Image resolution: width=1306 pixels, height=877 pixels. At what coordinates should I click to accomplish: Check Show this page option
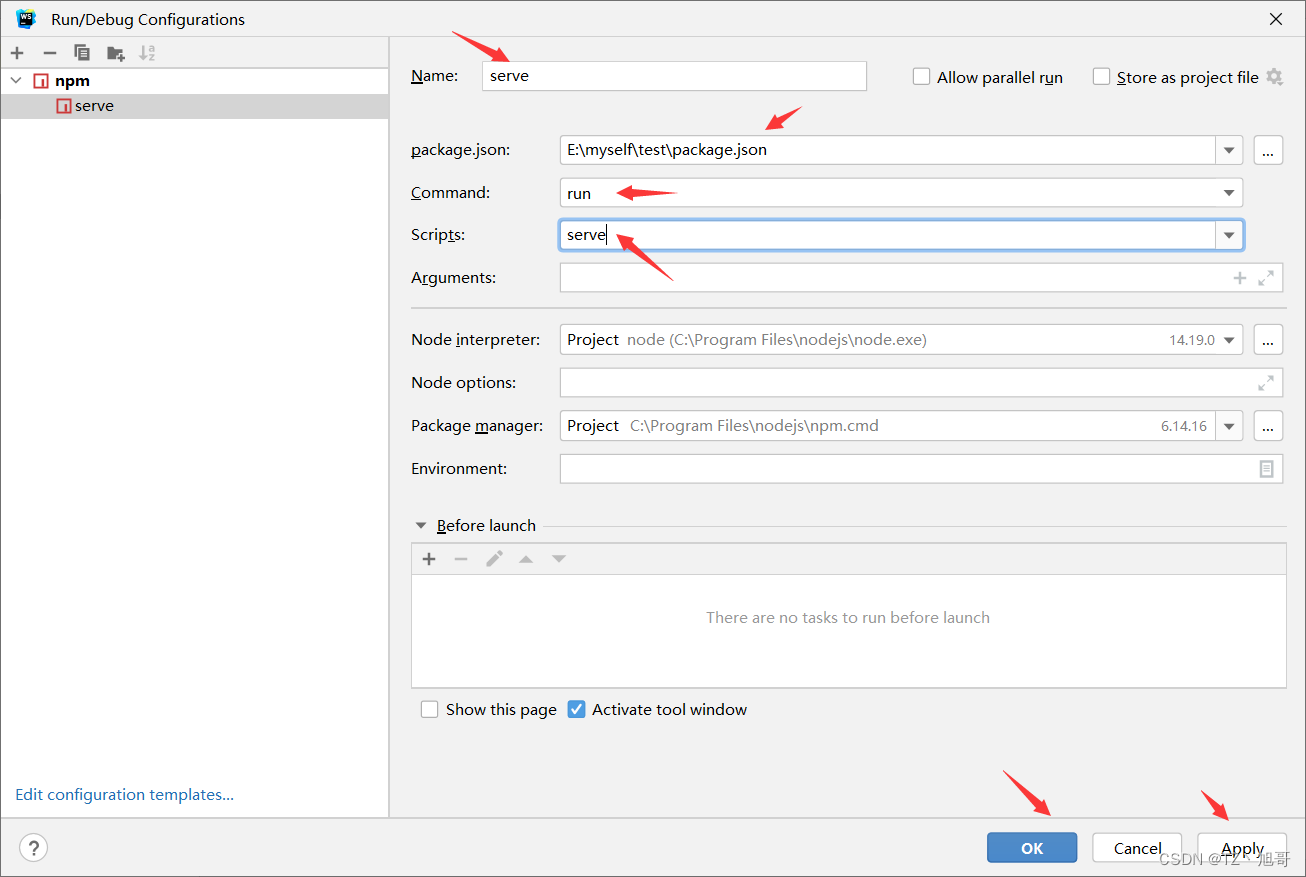coord(430,709)
